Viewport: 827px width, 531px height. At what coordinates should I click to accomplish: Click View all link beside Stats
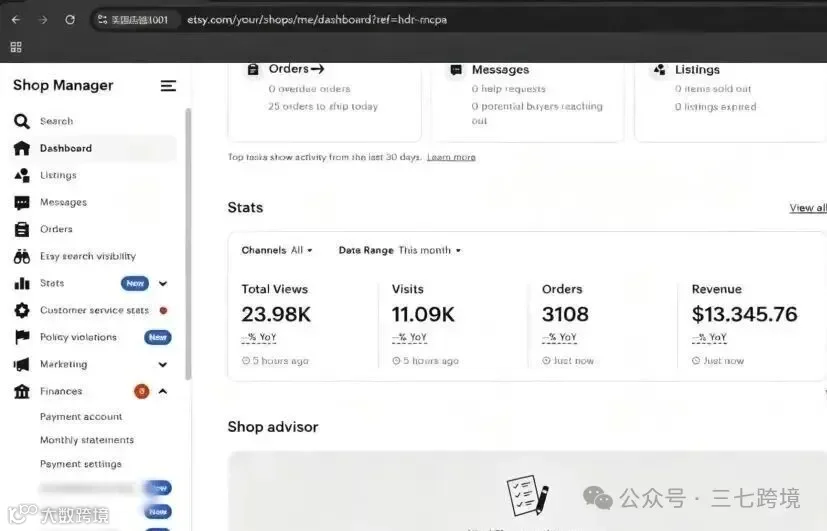(807, 208)
